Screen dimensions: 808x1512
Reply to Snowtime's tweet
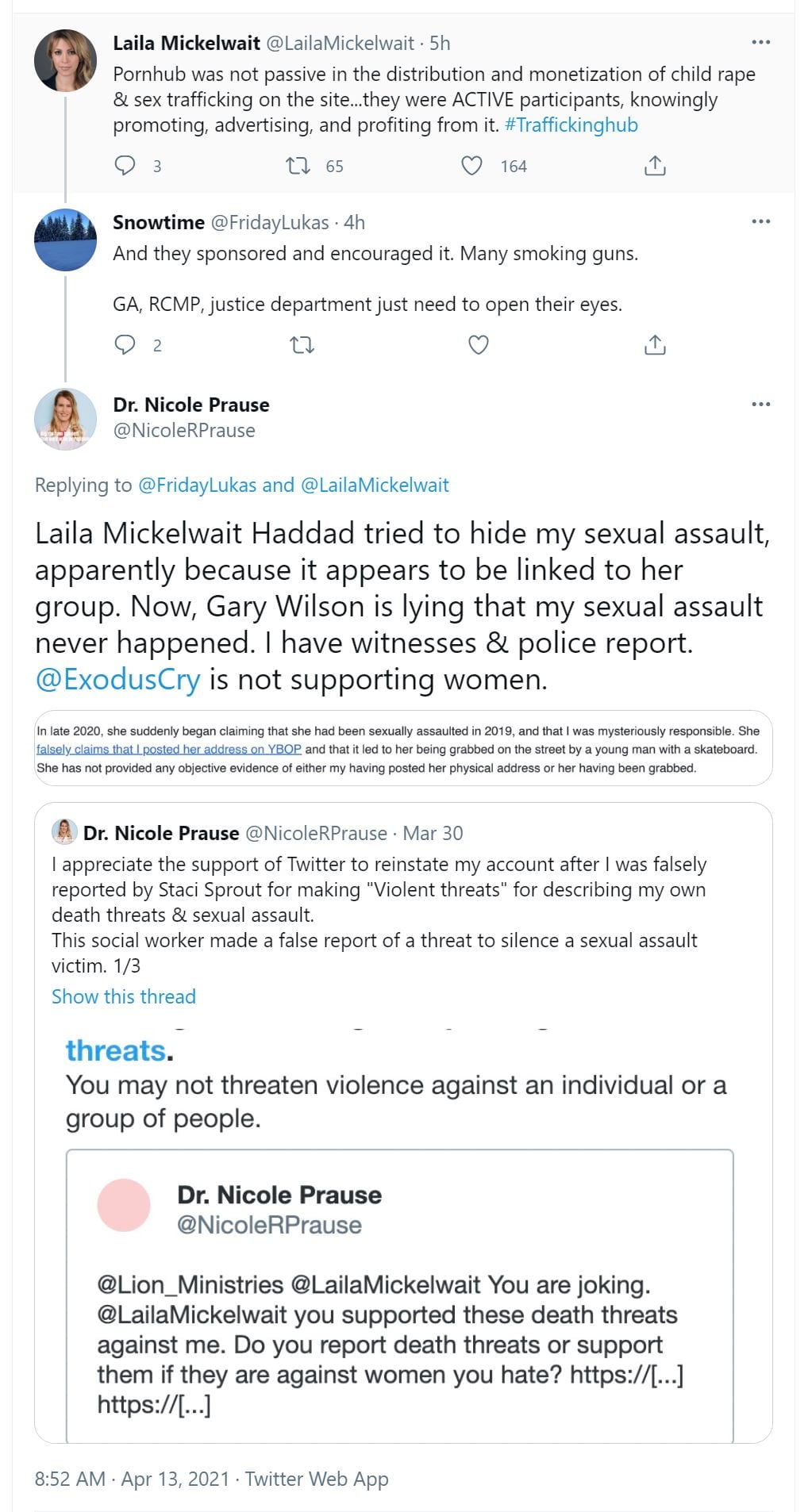[x=125, y=345]
